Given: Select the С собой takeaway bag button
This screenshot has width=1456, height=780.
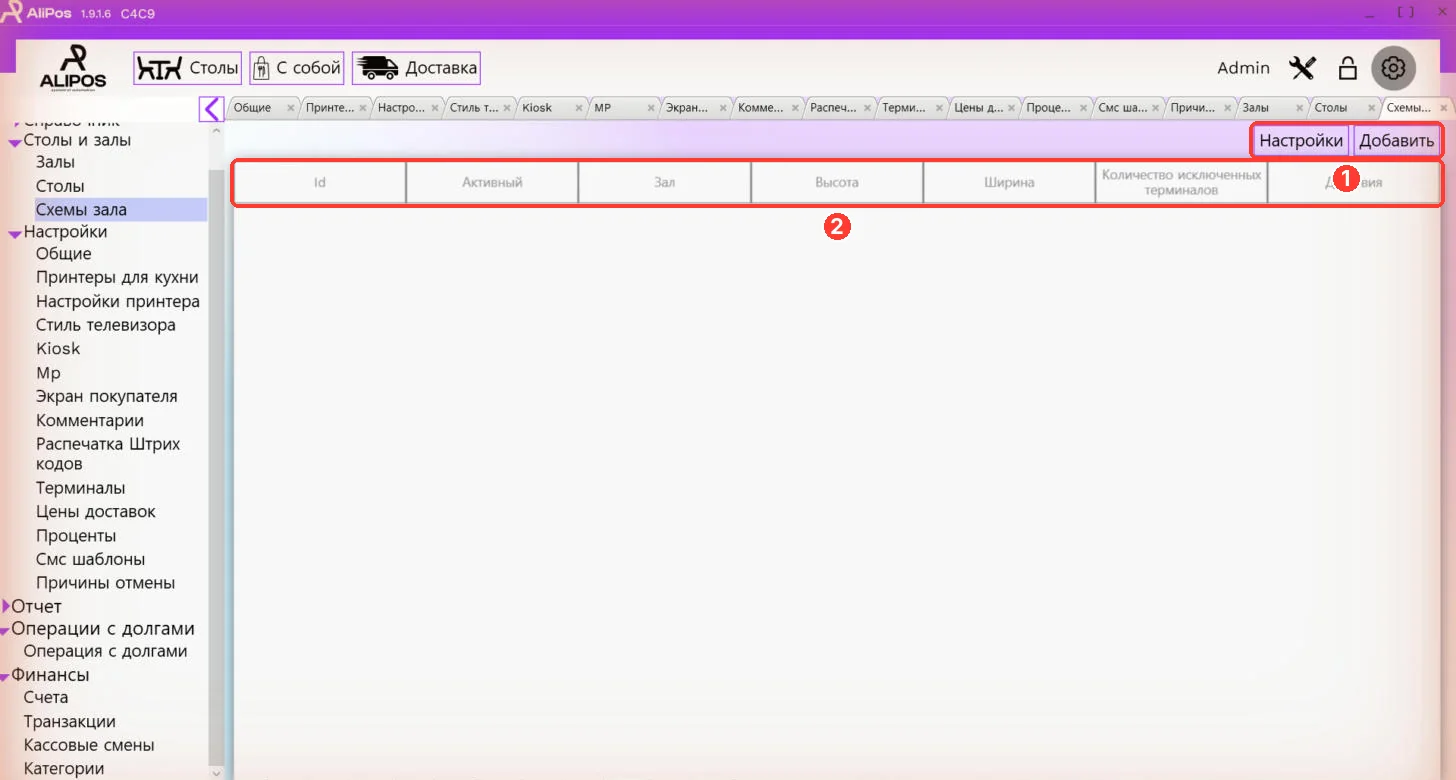Looking at the screenshot, I should pyautogui.click(x=297, y=68).
